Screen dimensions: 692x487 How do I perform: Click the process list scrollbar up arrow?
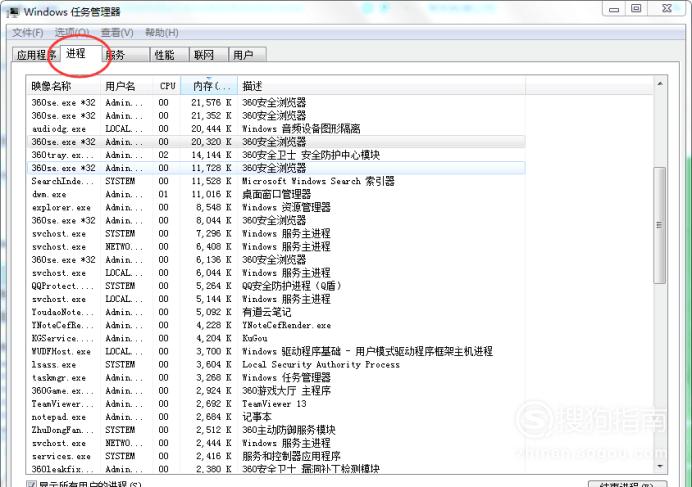660,84
